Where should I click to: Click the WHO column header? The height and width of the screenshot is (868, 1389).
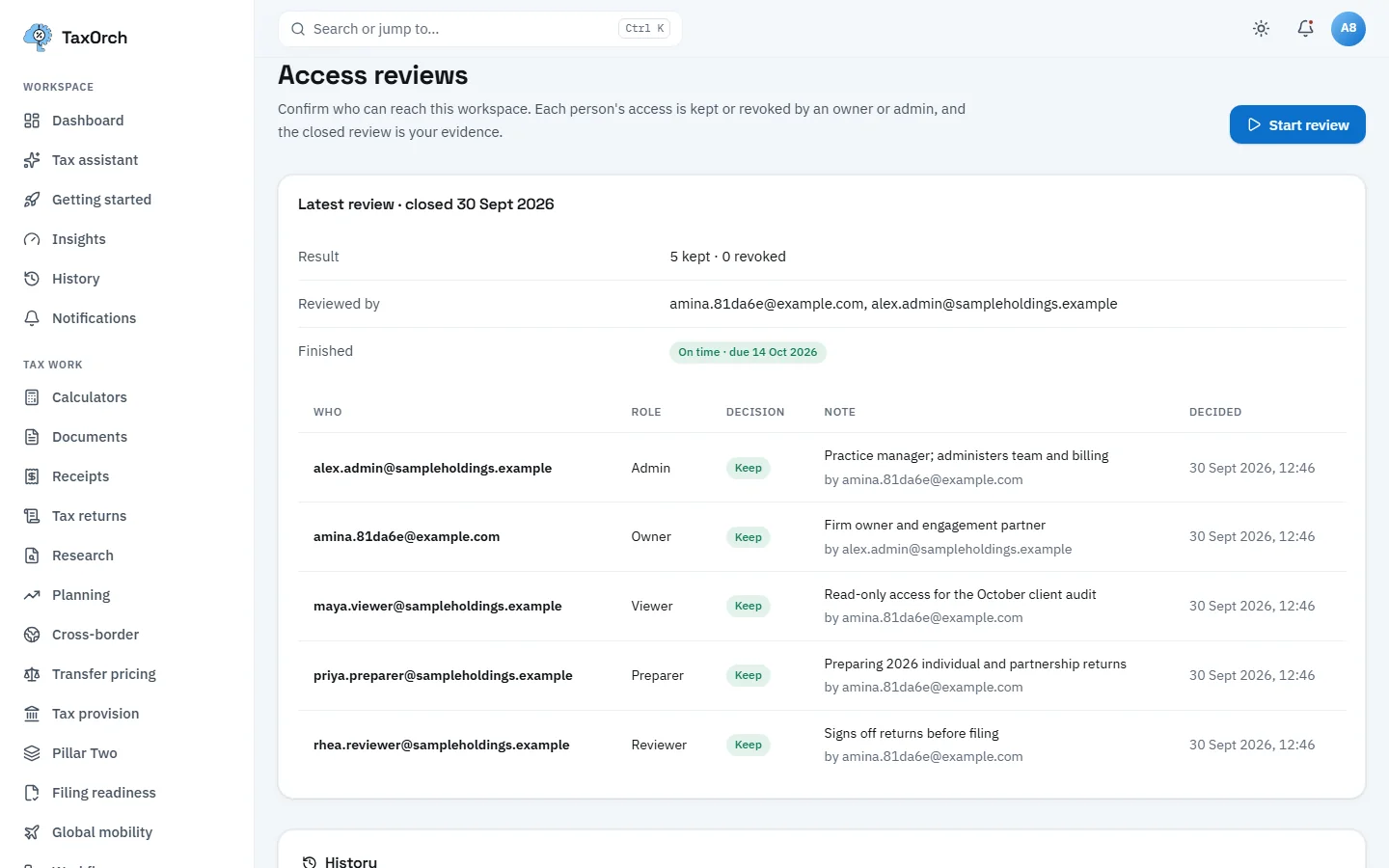tap(328, 412)
